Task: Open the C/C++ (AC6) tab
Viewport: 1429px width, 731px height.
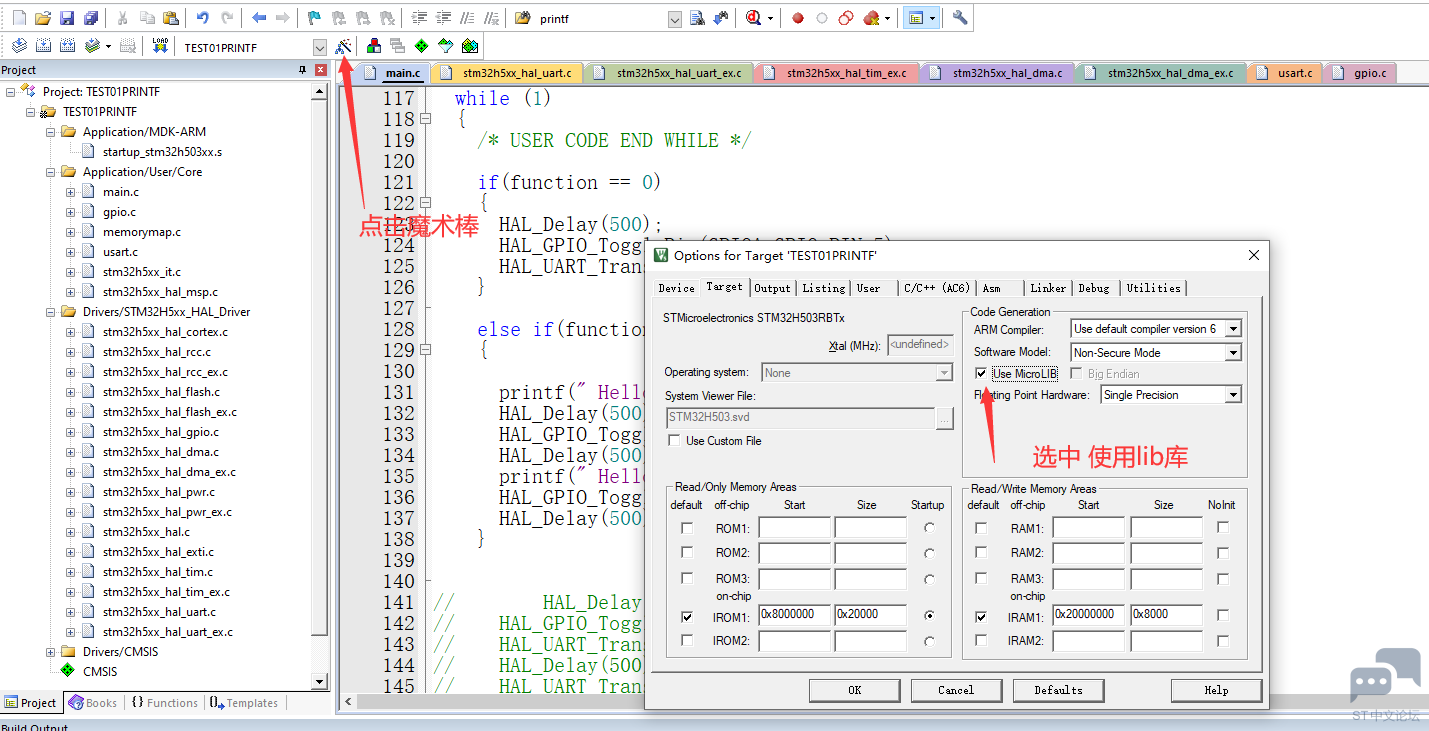Action: (x=937, y=288)
